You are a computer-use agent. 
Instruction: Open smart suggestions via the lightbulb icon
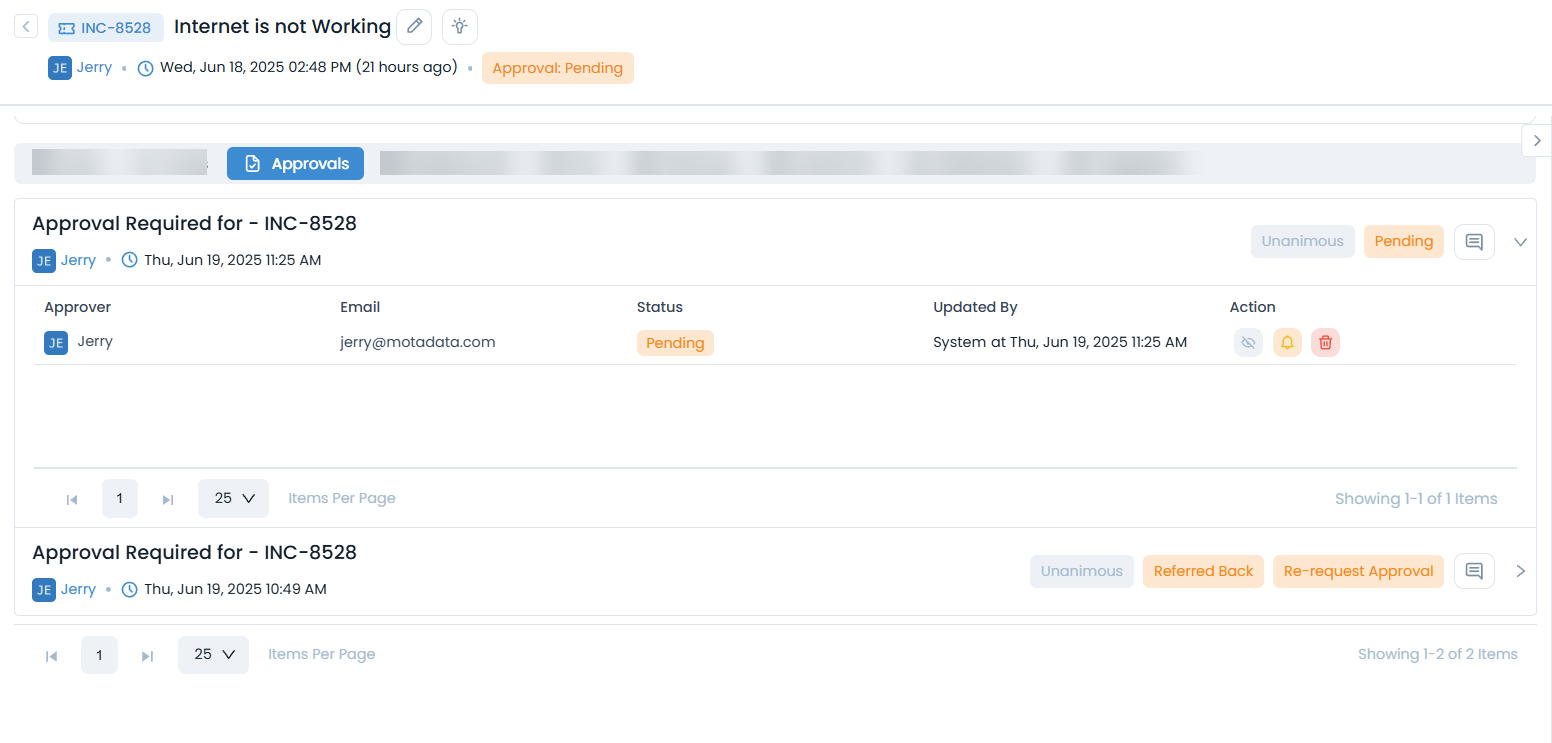pyautogui.click(x=459, y=26)
